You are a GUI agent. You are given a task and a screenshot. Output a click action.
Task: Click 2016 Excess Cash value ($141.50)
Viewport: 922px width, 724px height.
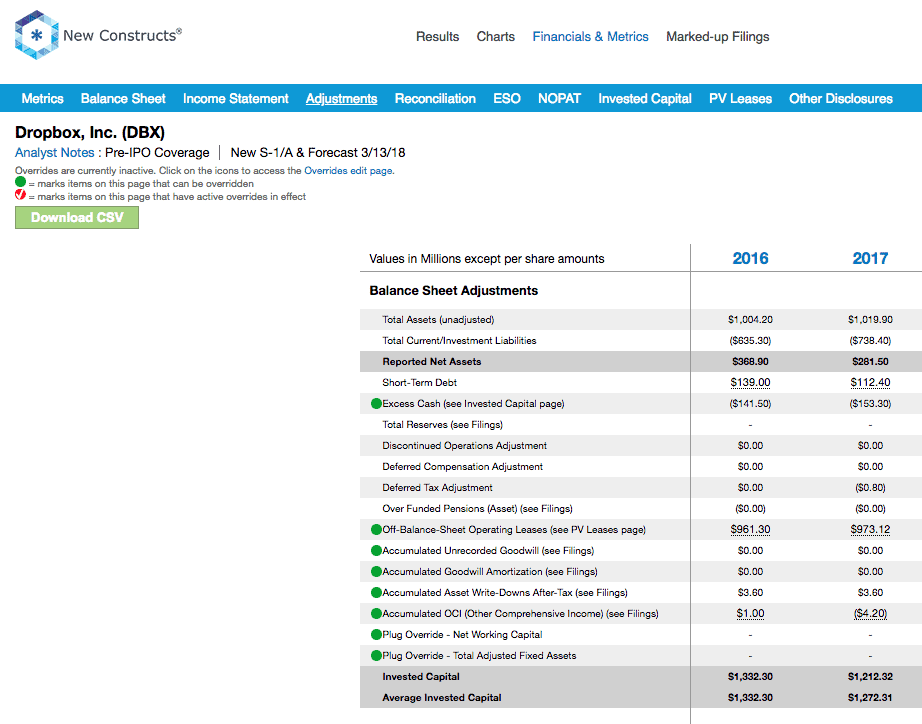(750, 403)
